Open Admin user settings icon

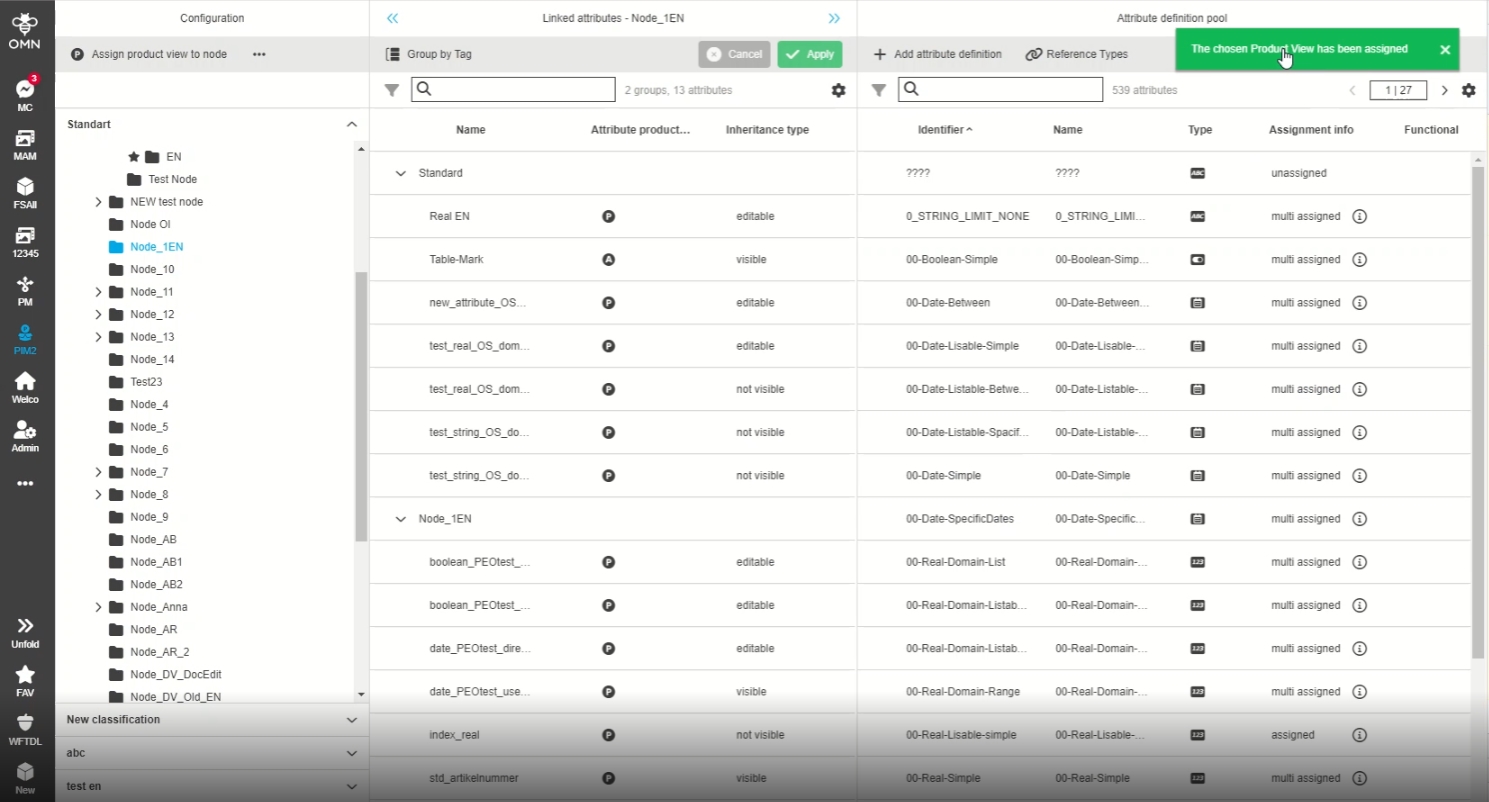(25, 431)
